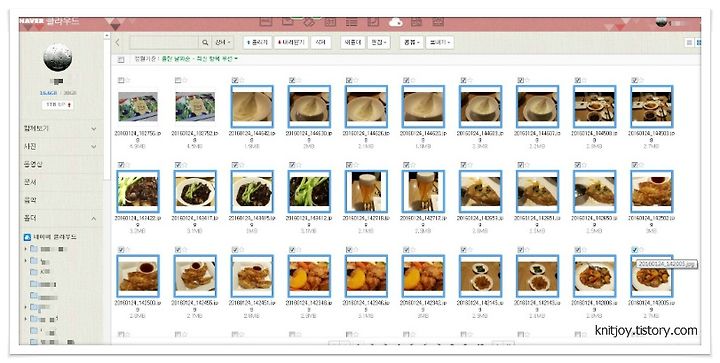Open thumbnail of 20160124_142006.jpg
The width and height of the screenshot is (720, 363).
point(594,276)
